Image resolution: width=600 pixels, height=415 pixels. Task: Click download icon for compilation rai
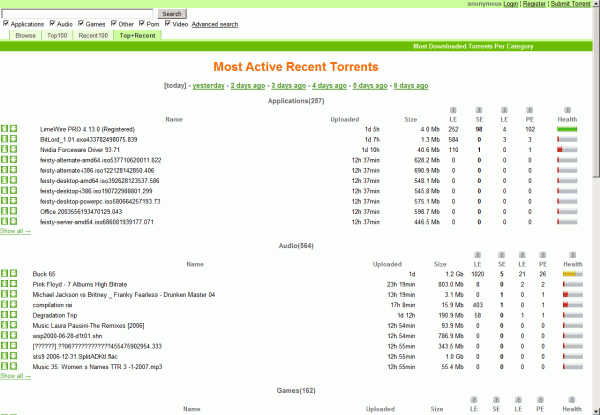click(13, 304)
